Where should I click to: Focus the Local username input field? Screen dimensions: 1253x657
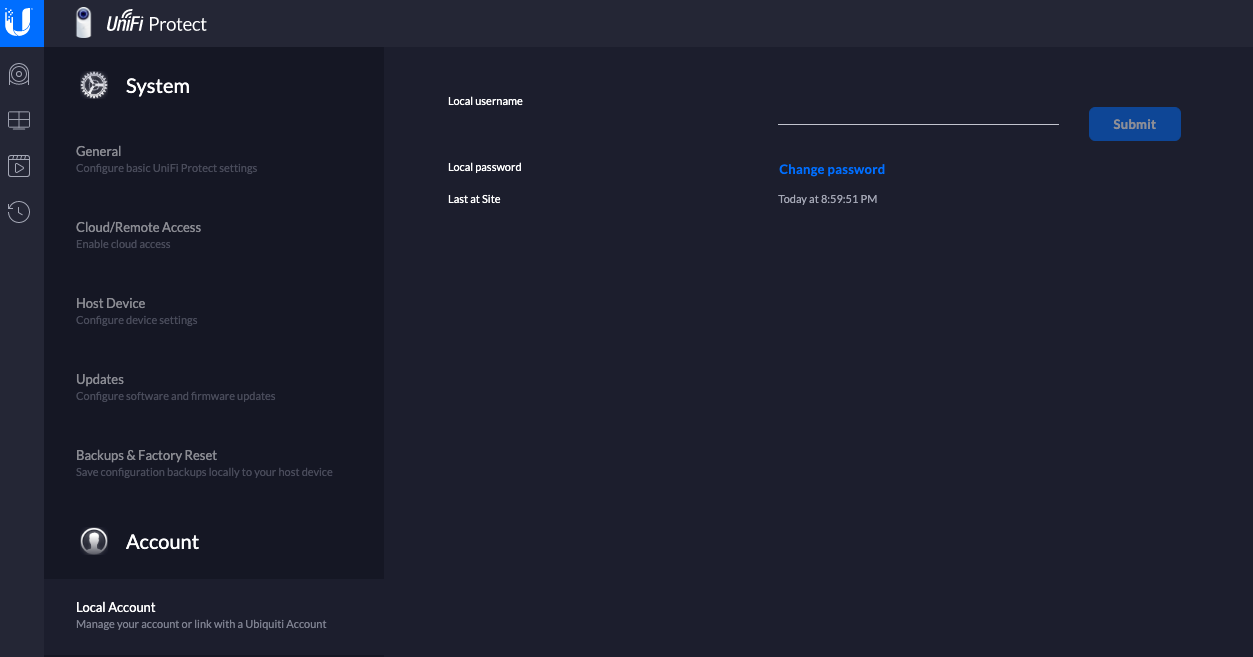pyautogui.click(x=917, y=114)
